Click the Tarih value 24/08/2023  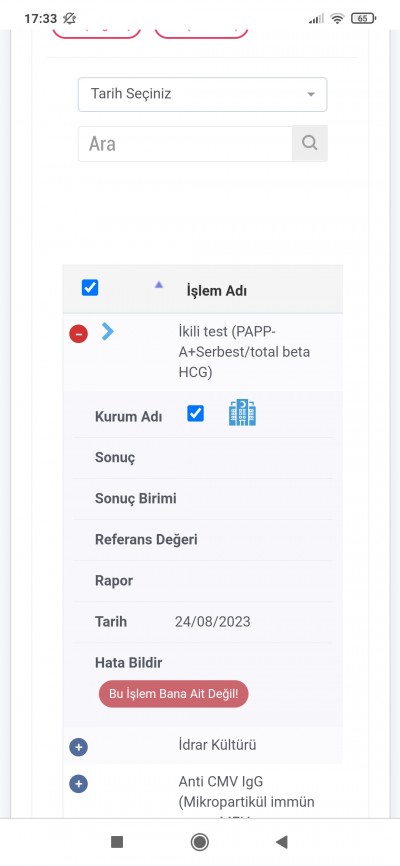(x=213, y=622)
